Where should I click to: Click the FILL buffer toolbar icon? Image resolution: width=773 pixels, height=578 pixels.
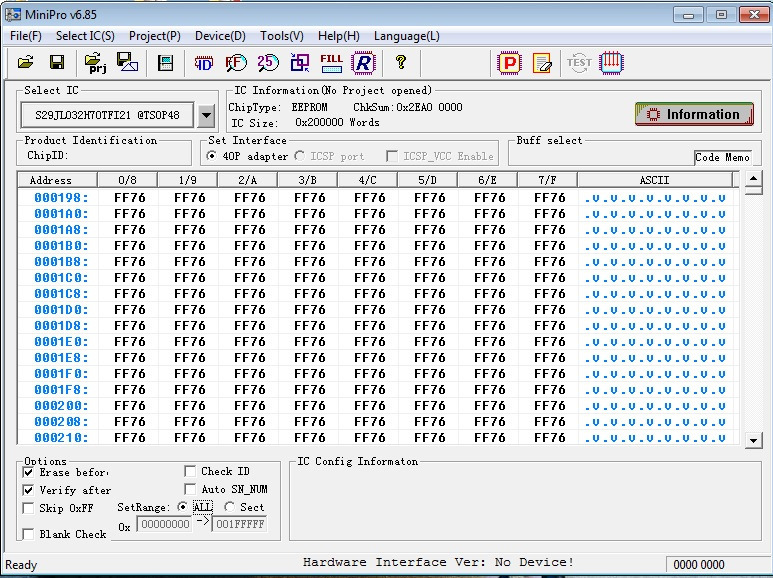point(331,62)
